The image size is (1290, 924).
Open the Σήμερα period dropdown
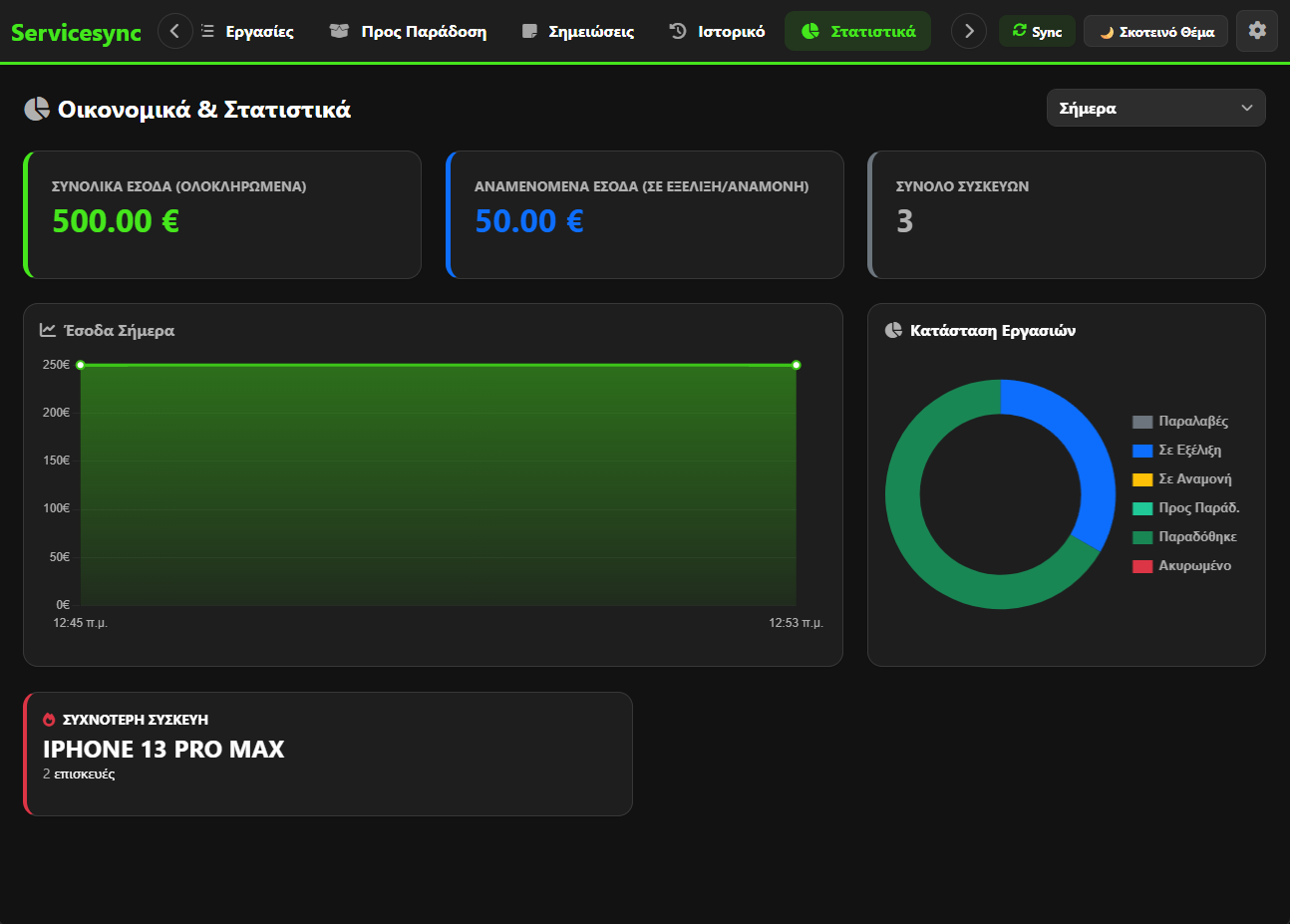pos(1156,108)
